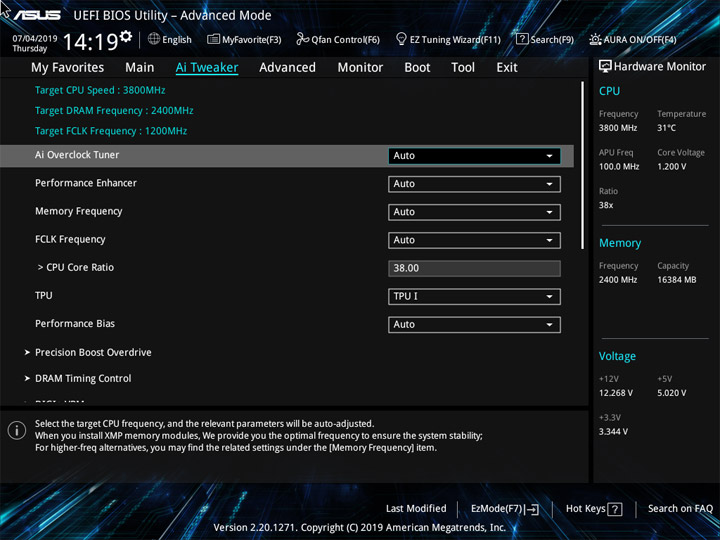Click the 31°C temperature value
The width and height of the screenshot is (720, 540).
[666, 128]
